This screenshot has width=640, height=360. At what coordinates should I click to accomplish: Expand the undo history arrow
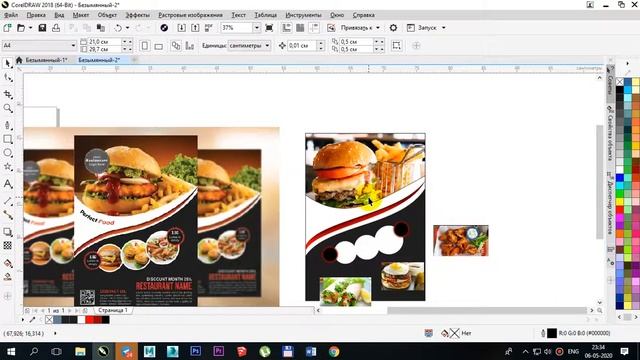[127, 28]
